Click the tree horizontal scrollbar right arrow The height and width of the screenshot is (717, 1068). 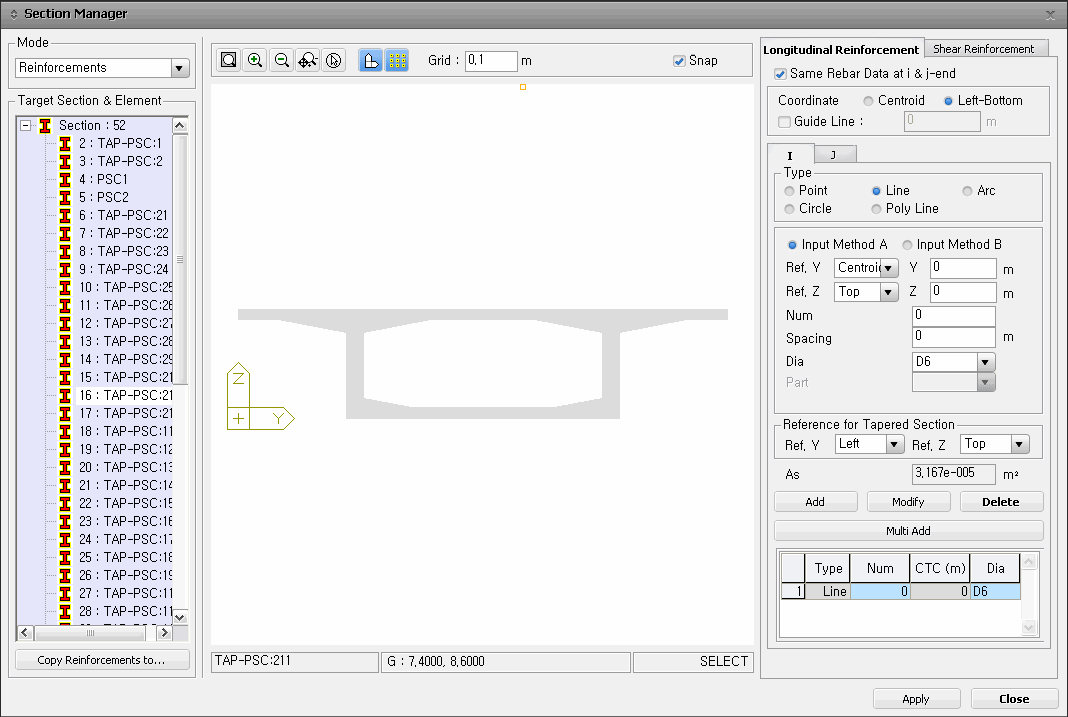coord(164,633)
